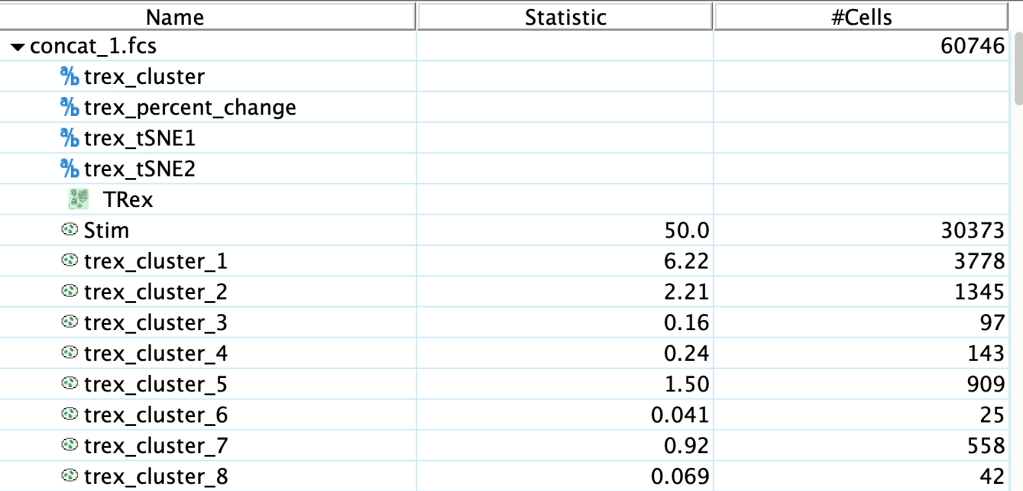This screenshot has width=1023, height=491.
Task: Sort by the Statistic column header
Action: [x=565, y=17]
